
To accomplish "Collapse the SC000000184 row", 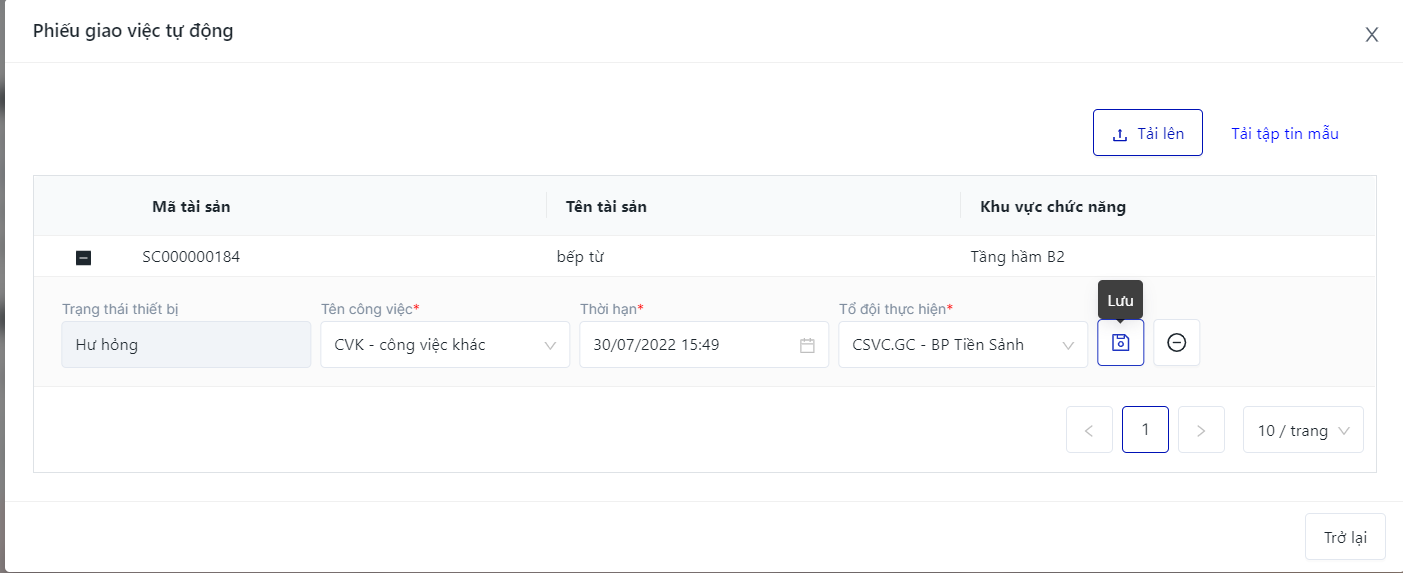I will coord(84,258).
